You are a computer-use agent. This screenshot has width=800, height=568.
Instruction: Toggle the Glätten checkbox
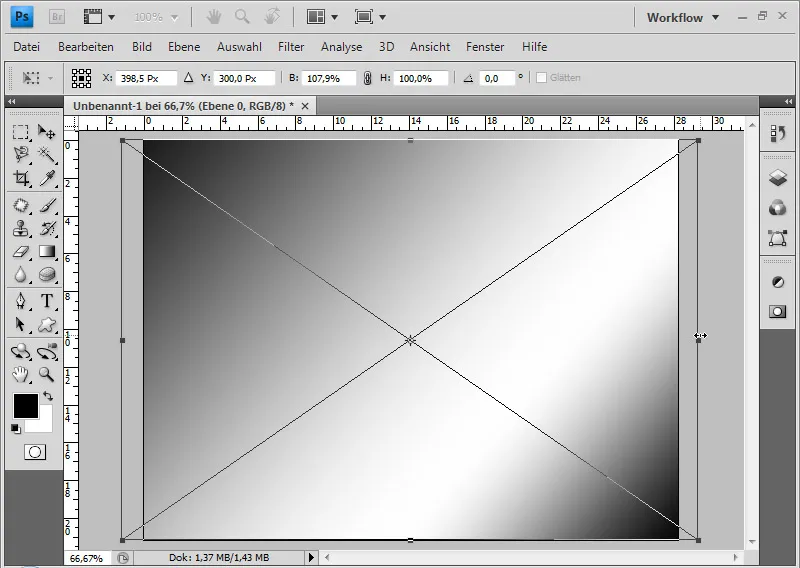point(542,78)
